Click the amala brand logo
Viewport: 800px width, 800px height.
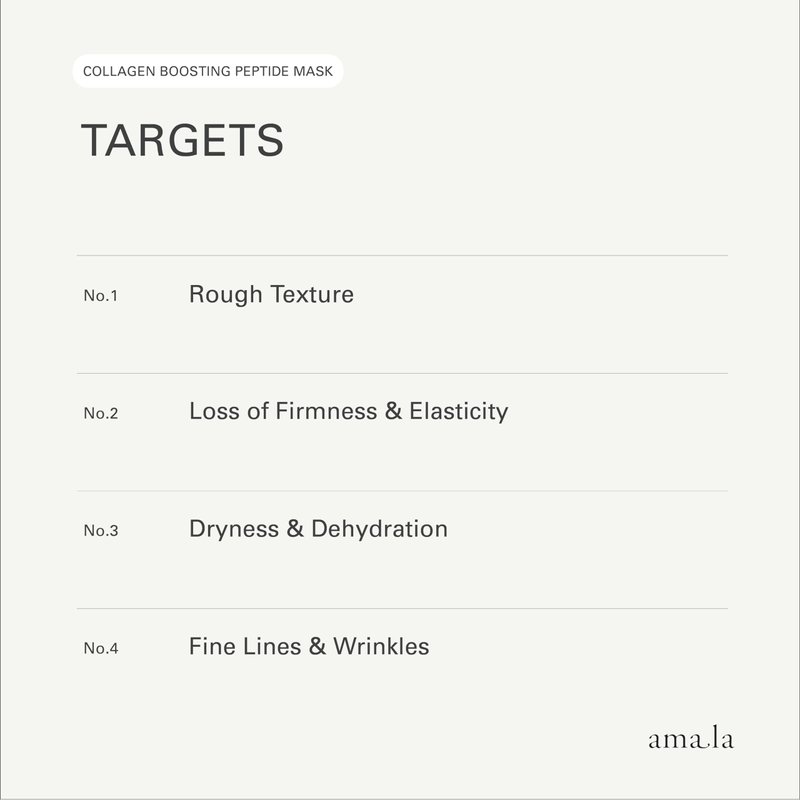pyautogui.click(x=690, y=740)
